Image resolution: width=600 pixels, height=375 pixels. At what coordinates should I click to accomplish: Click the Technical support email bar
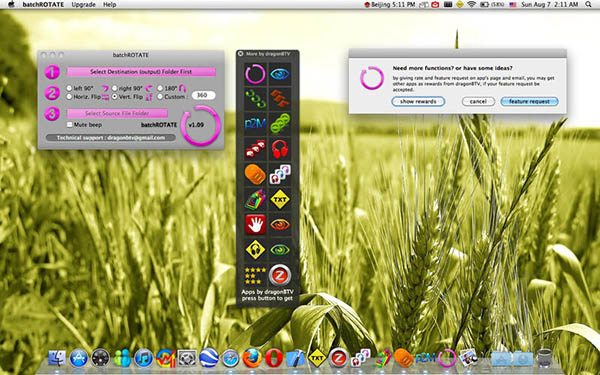tap(111, 138)
